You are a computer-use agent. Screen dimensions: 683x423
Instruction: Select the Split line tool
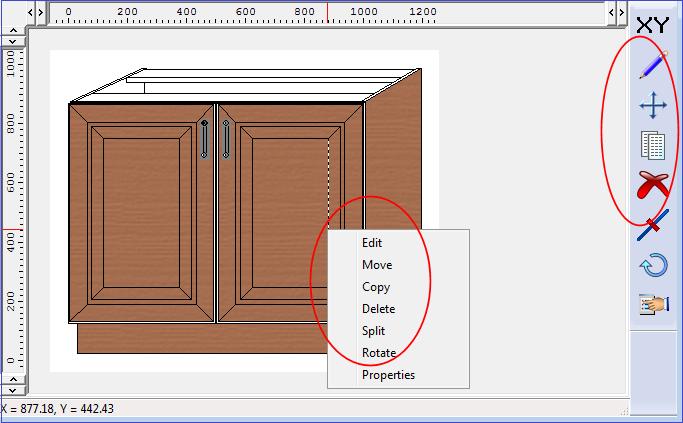(653, 225)
